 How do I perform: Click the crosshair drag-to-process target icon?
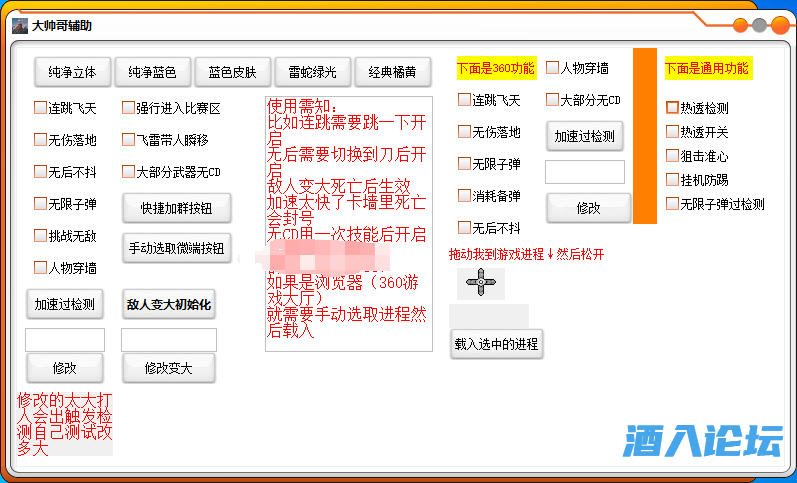tap(480, 283)
